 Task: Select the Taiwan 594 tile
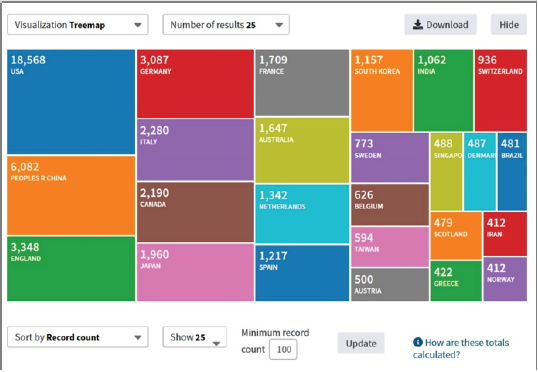click(390, 247)
